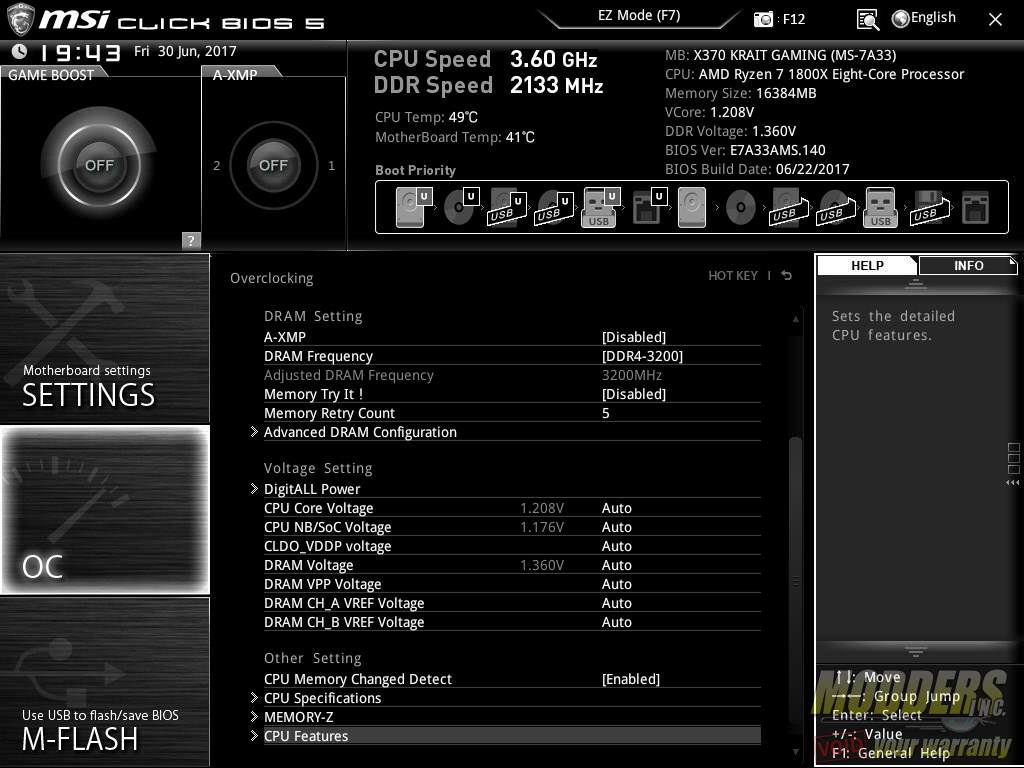Select the UEFI CD/DVD boot device icon
The width and height of the screenshot is (1024, 768).
click(x=461, y=207)
